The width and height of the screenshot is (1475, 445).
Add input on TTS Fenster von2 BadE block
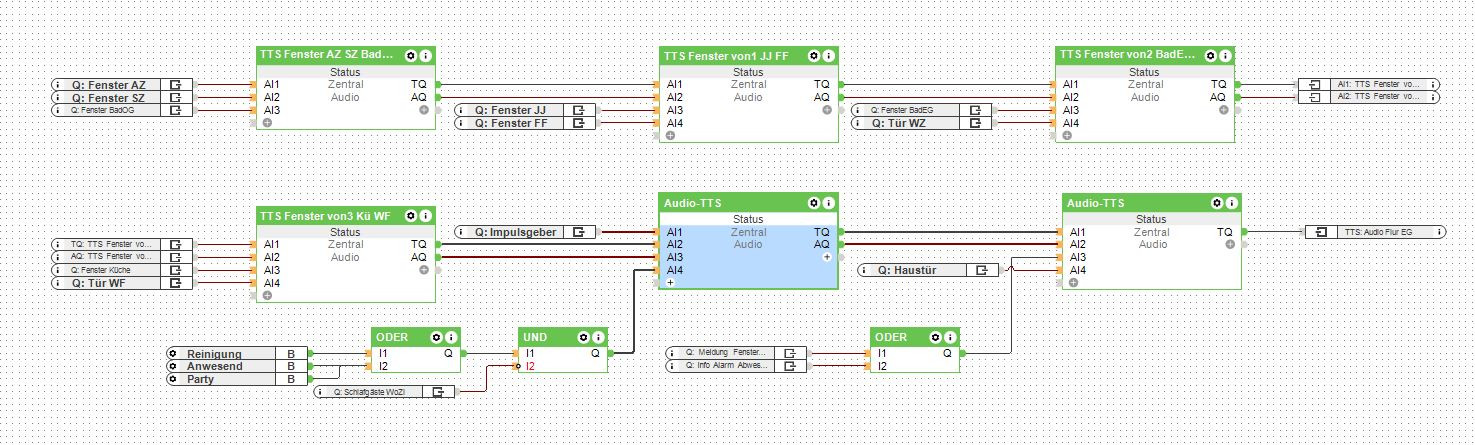point(1067,136)
